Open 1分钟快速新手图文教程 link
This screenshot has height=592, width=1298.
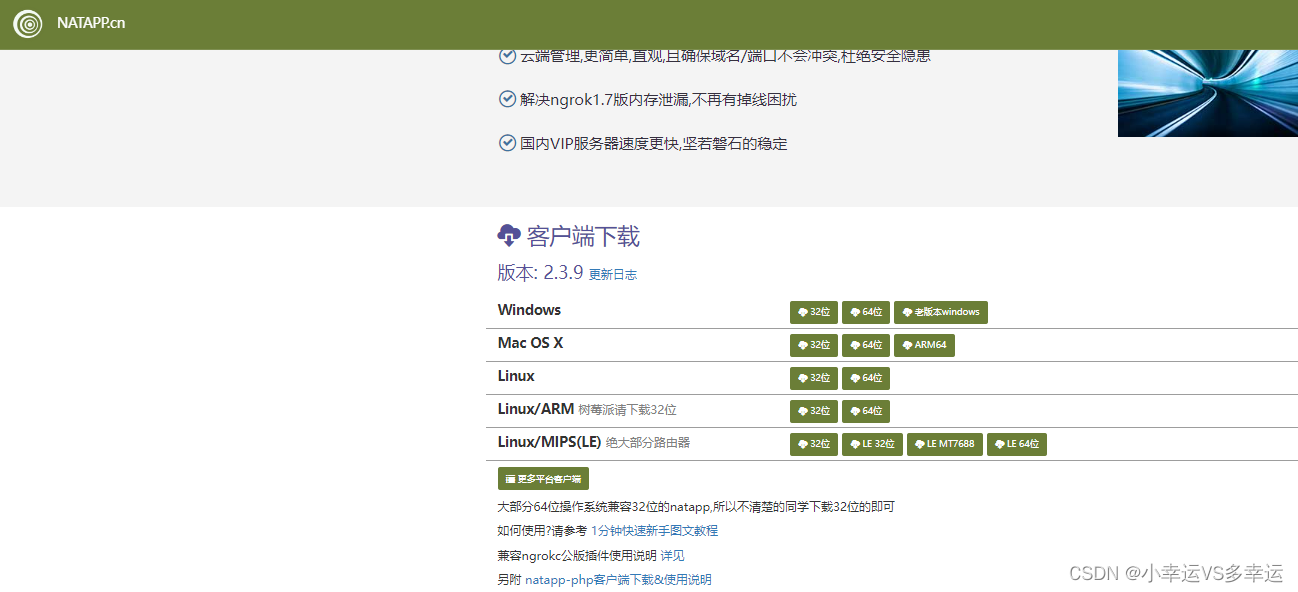654,531
